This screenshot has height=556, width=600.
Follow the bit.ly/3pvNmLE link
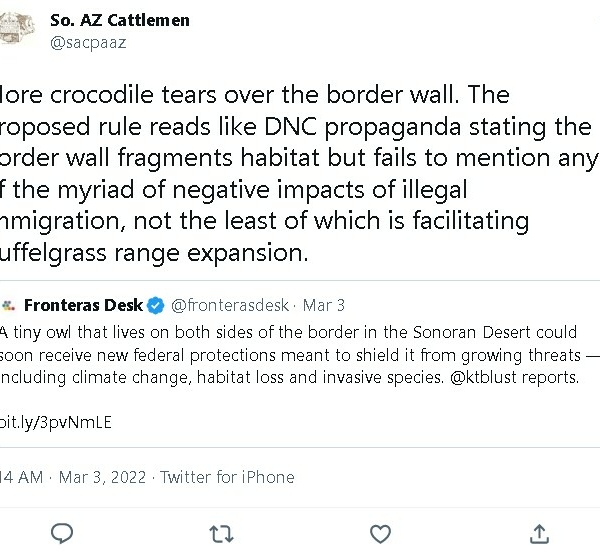tap(55, 421)
